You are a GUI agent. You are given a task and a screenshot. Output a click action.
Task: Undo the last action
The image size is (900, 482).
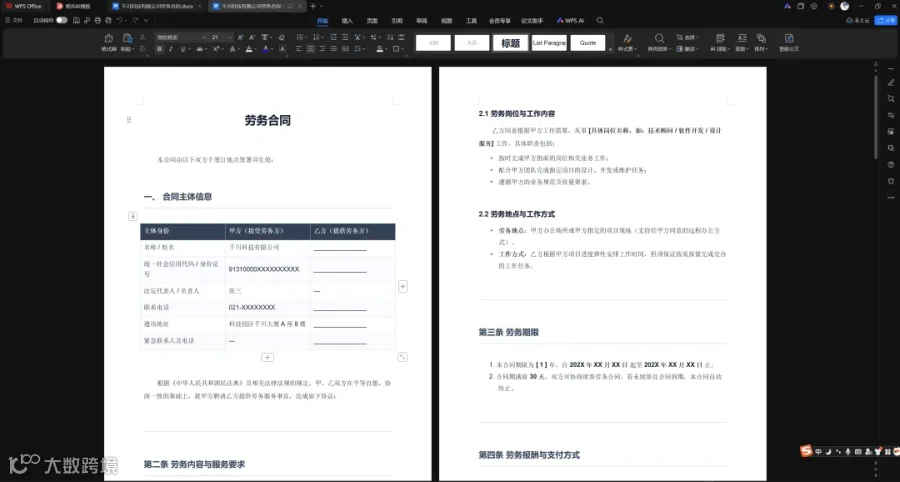pyautogui.click(x=120, y=21)
